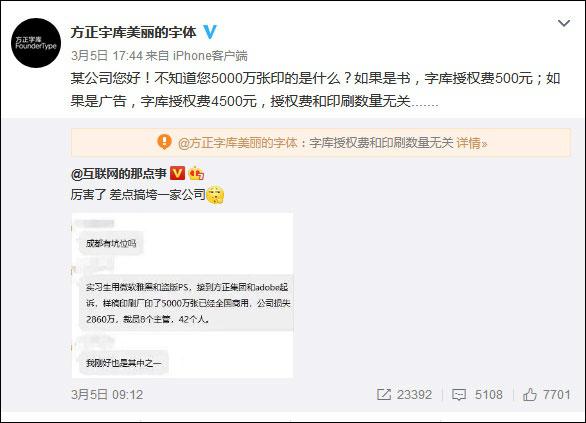Click the 3月5日 09:12 original post timestamp
Screen dimensions: 586x423
click(x=107, y=395)
